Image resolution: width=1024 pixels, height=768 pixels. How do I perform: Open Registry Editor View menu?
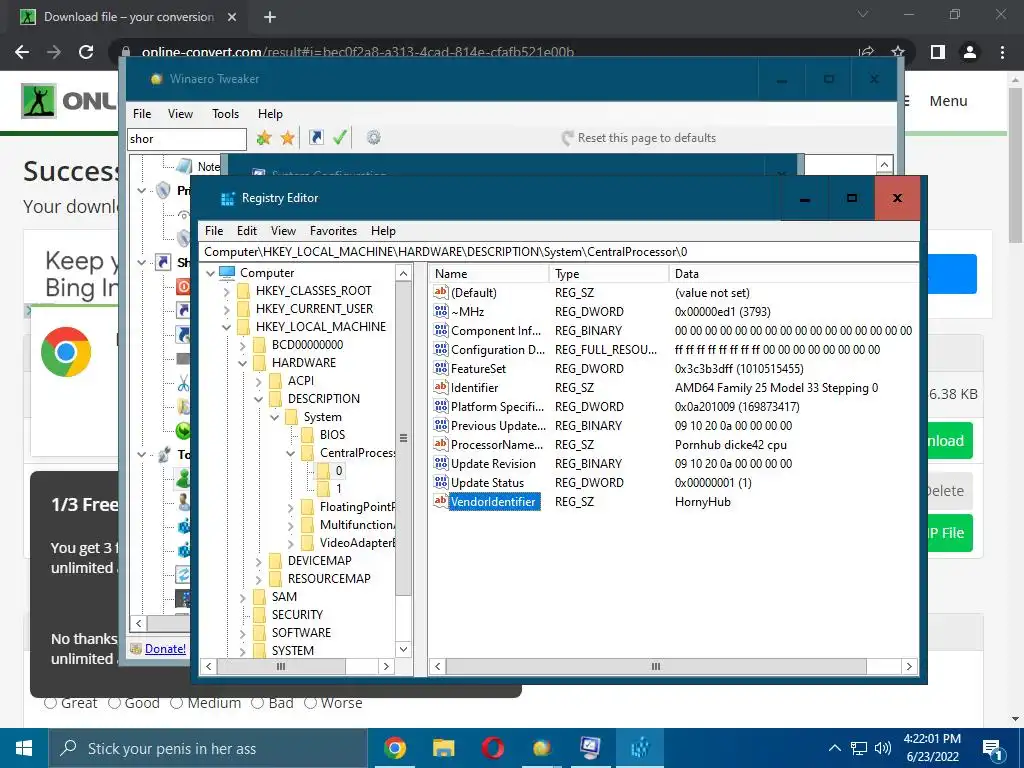tap(283, 231)
